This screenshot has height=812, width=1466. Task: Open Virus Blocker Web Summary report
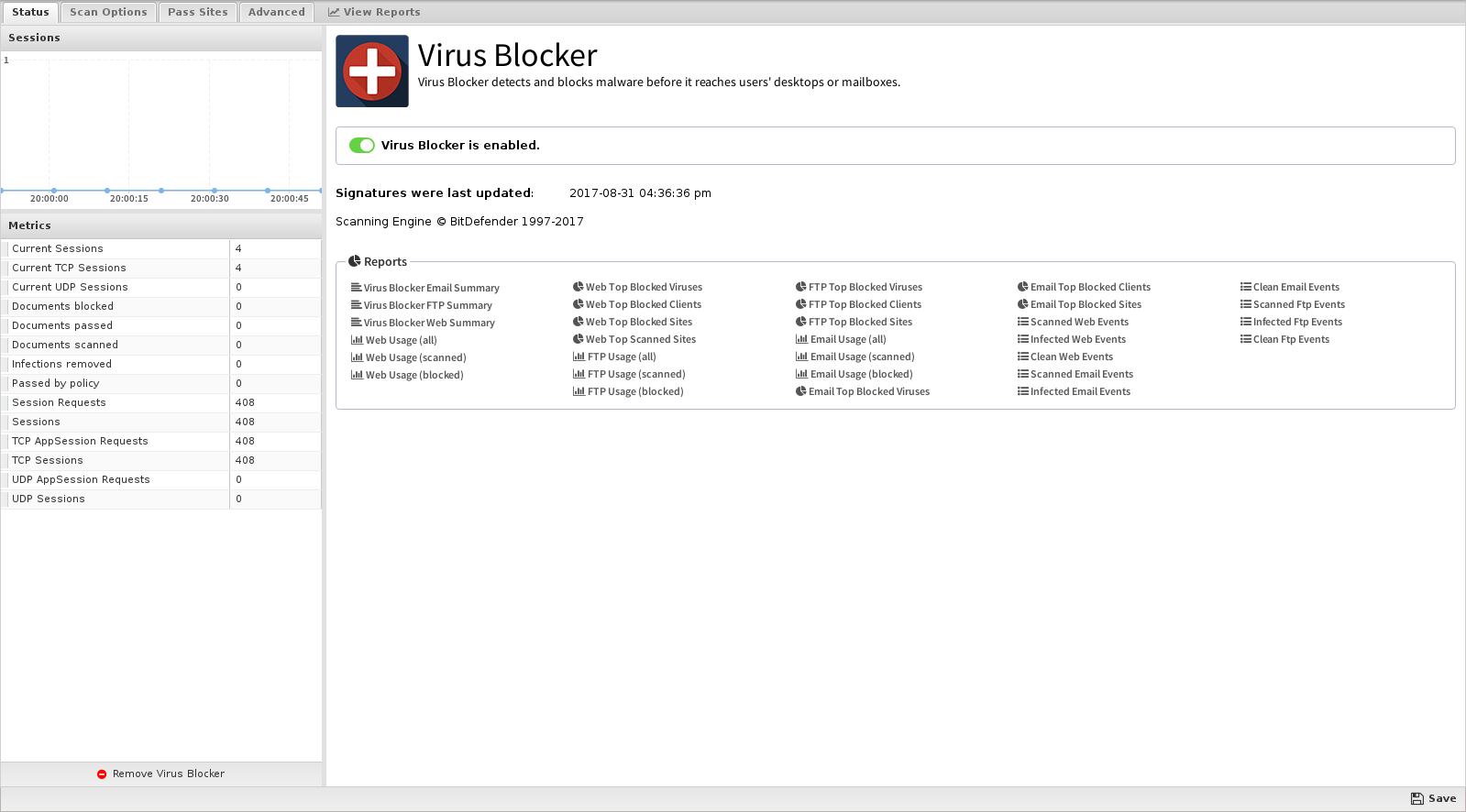point(424,323)
